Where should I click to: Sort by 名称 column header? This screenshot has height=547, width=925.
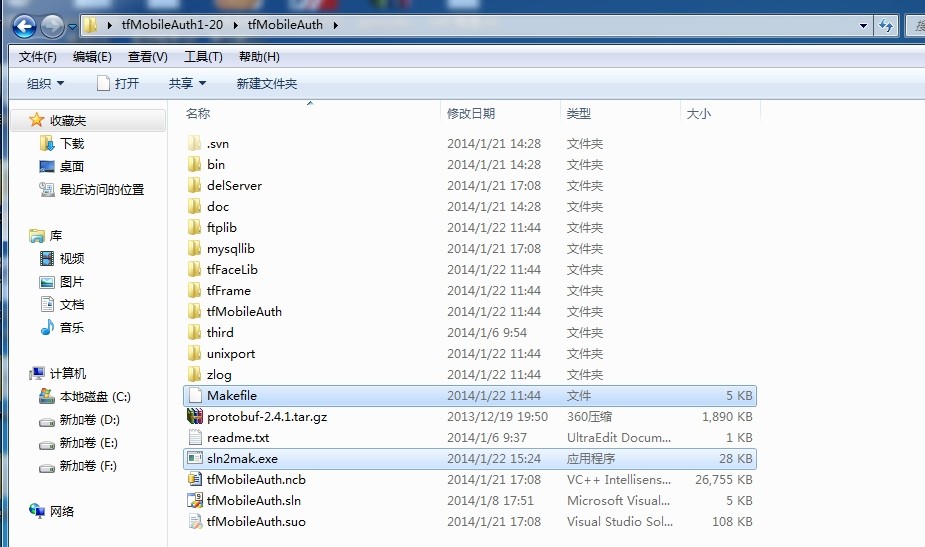(x=198, y=113)
